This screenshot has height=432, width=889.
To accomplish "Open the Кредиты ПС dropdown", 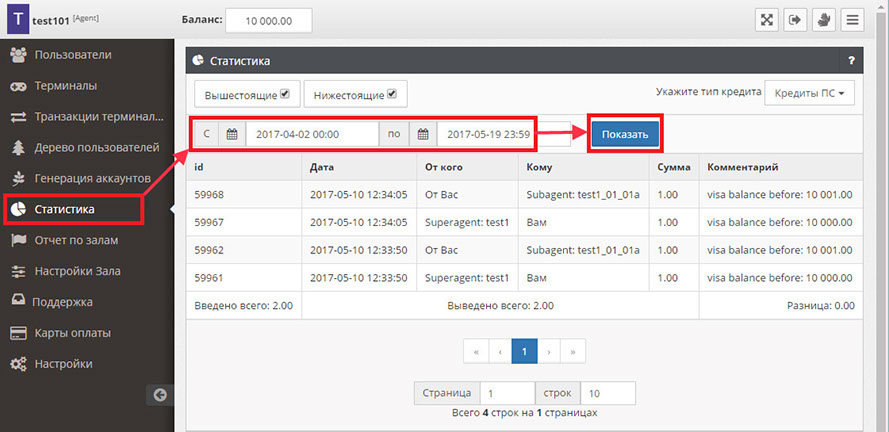I will click(809, 94).
